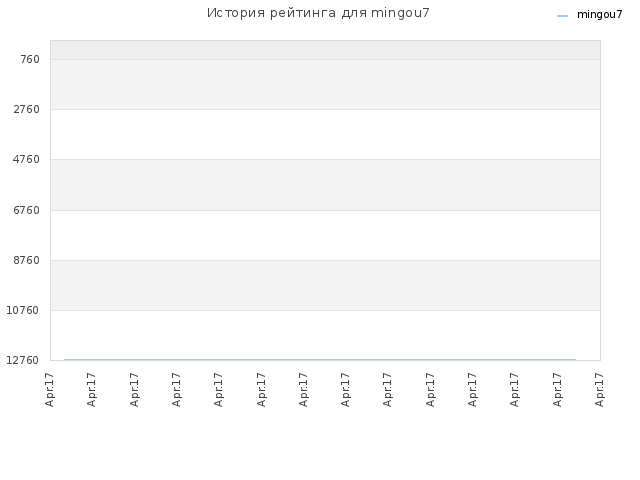Select the 4760 y-axis label

pos(27,160)
